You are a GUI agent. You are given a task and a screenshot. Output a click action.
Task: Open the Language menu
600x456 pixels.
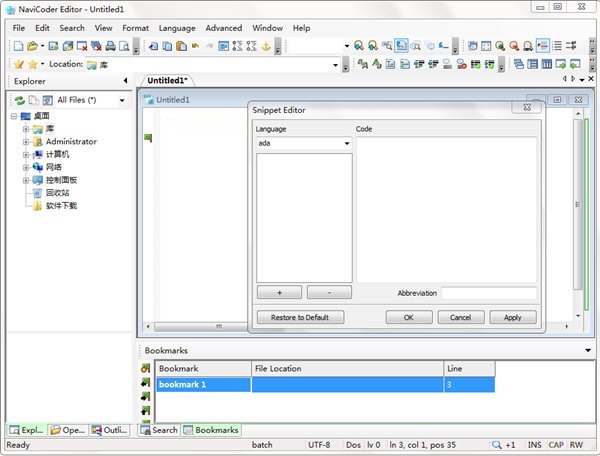coord(177,28)
